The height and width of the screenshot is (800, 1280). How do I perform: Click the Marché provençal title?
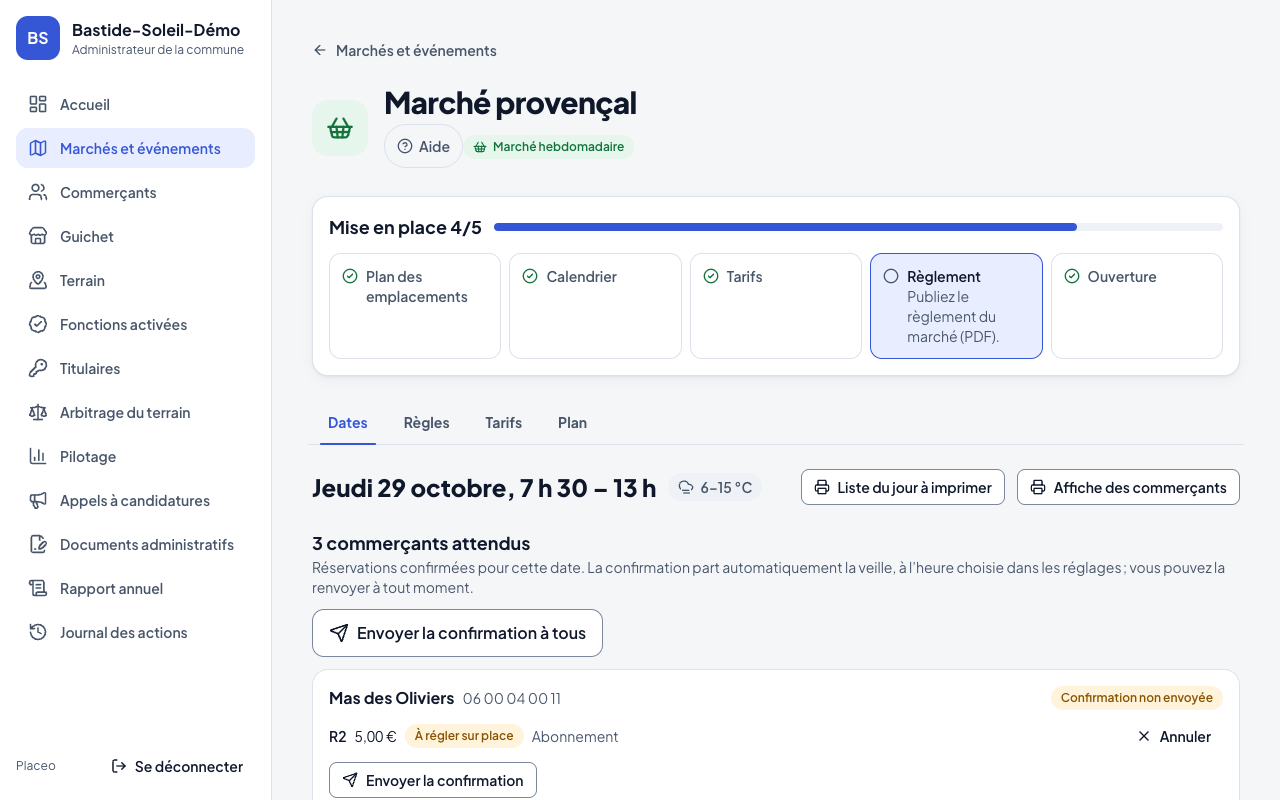(510, 102)
